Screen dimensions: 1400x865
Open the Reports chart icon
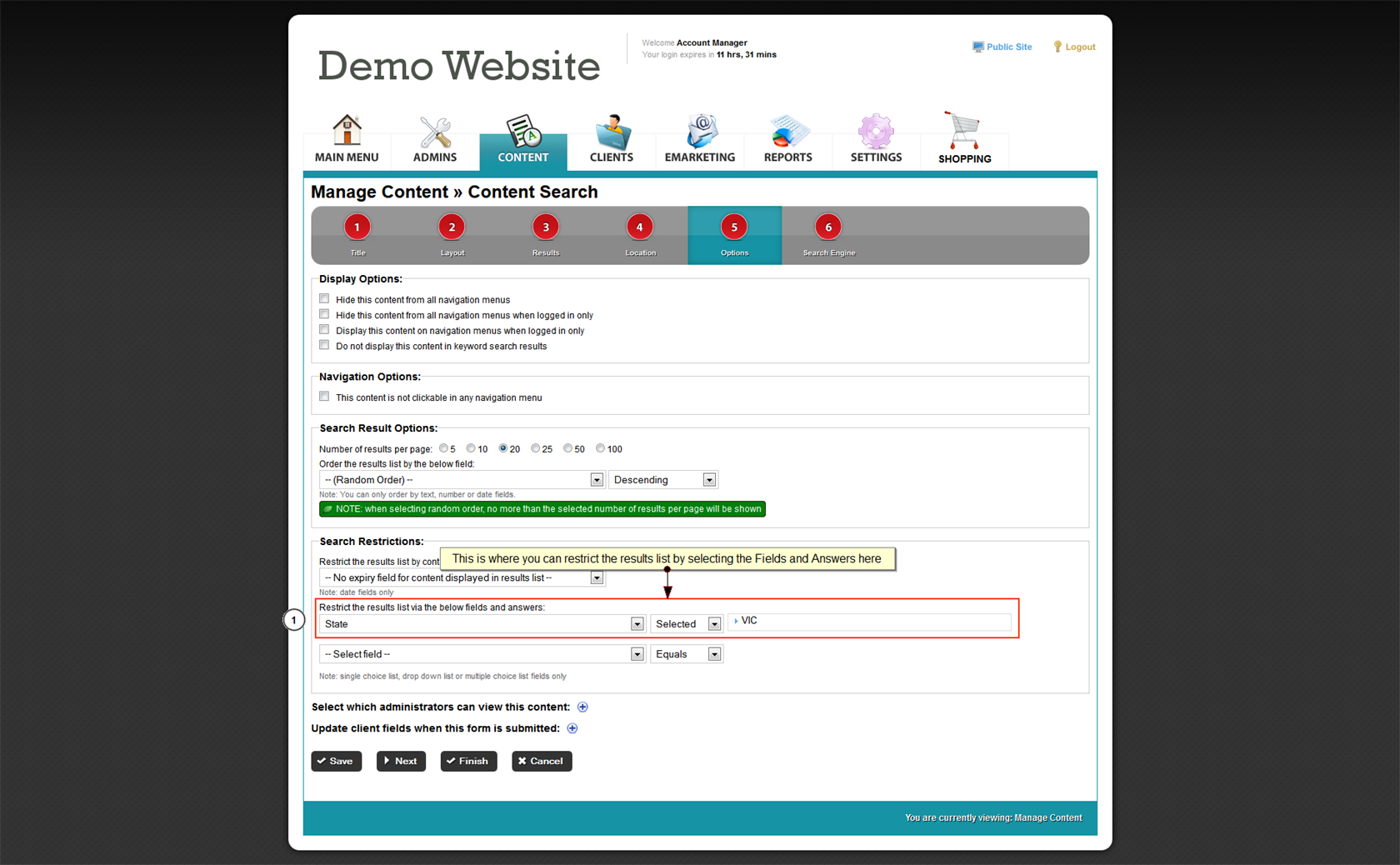tap(787, 132)
